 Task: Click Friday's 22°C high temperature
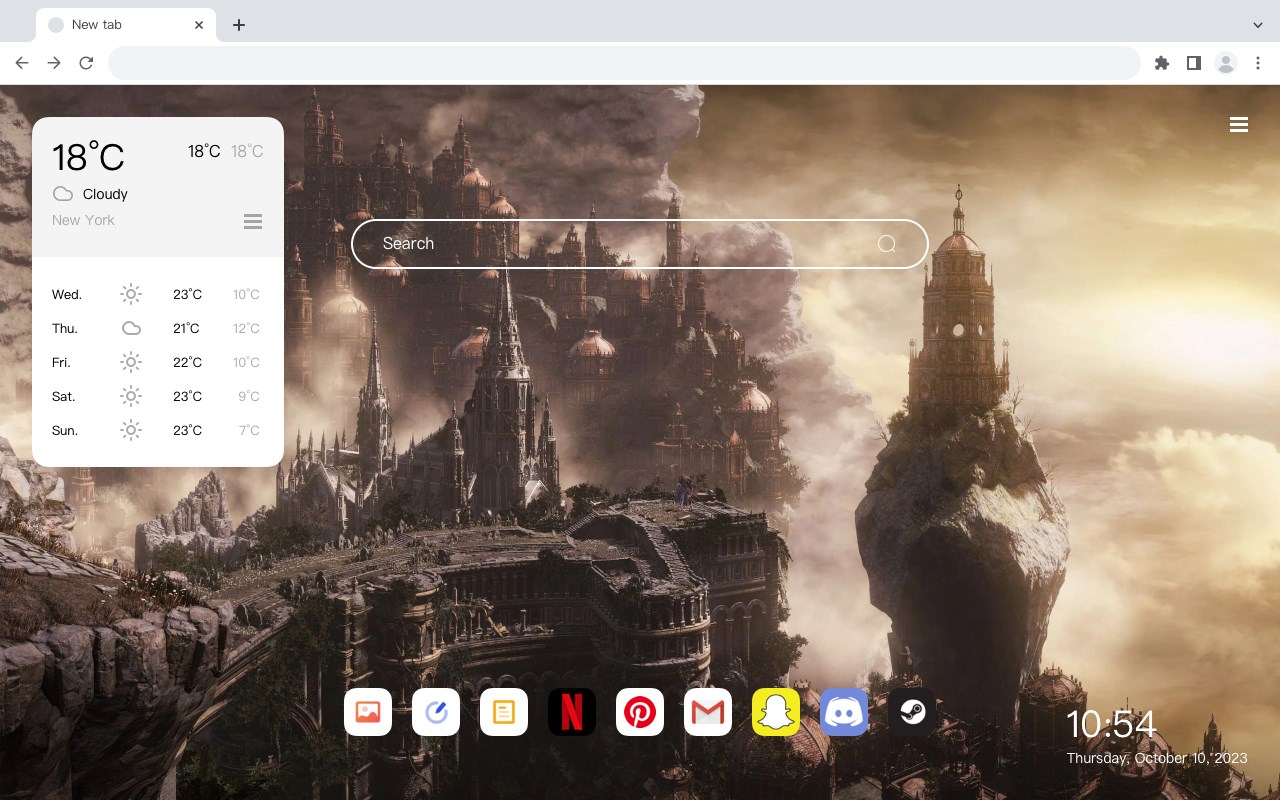(187, 362)
